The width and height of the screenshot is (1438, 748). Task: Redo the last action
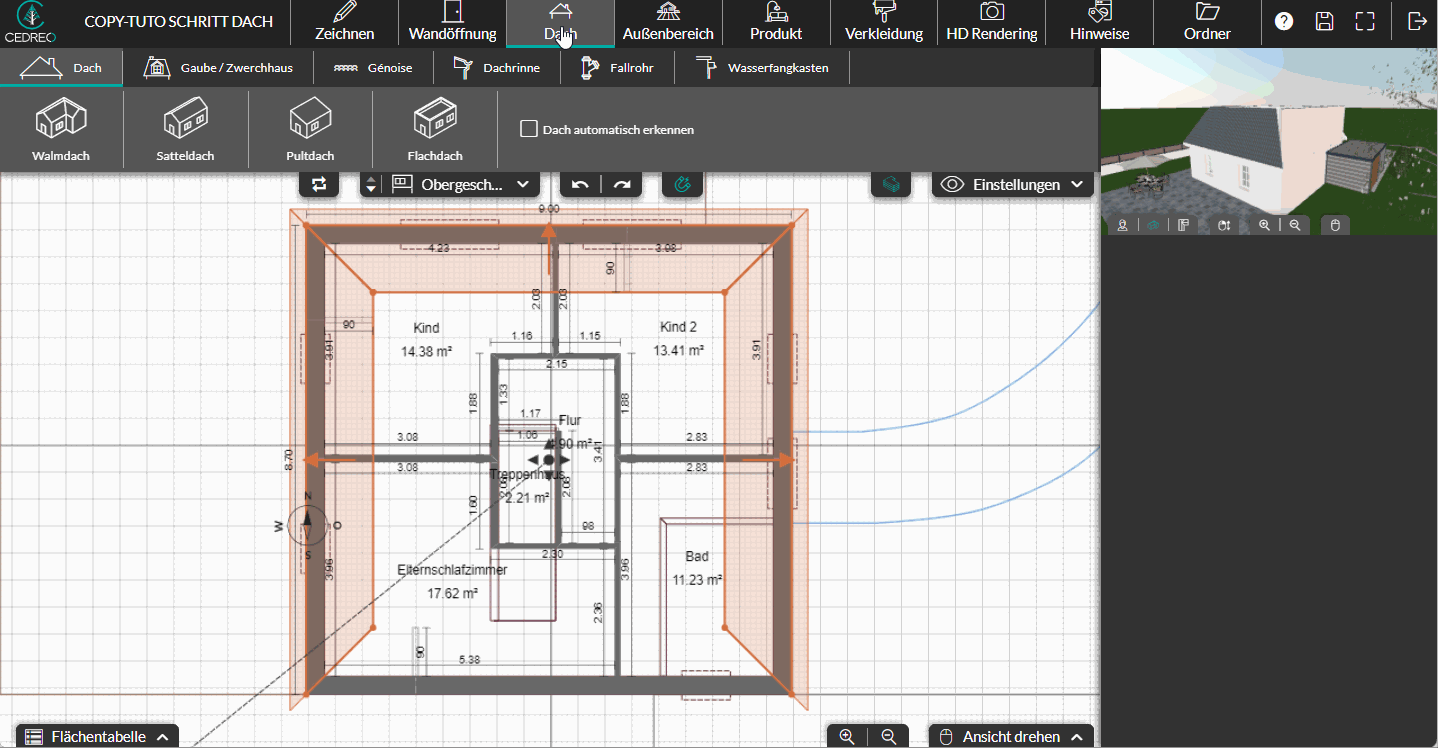coord(622,184)
